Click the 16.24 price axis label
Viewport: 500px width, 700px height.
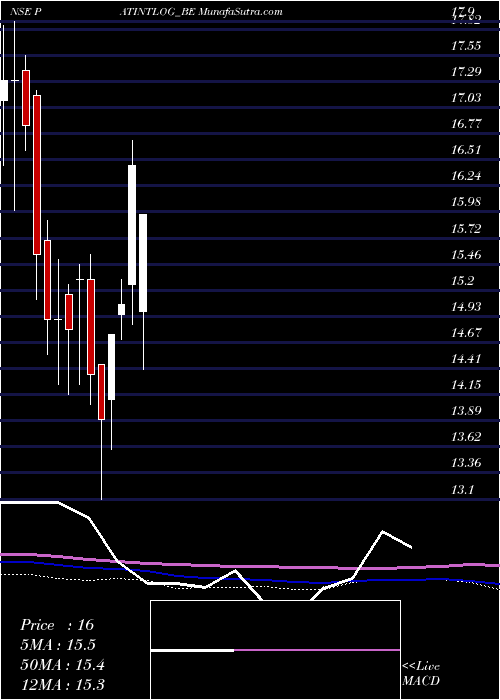(466, 175)
